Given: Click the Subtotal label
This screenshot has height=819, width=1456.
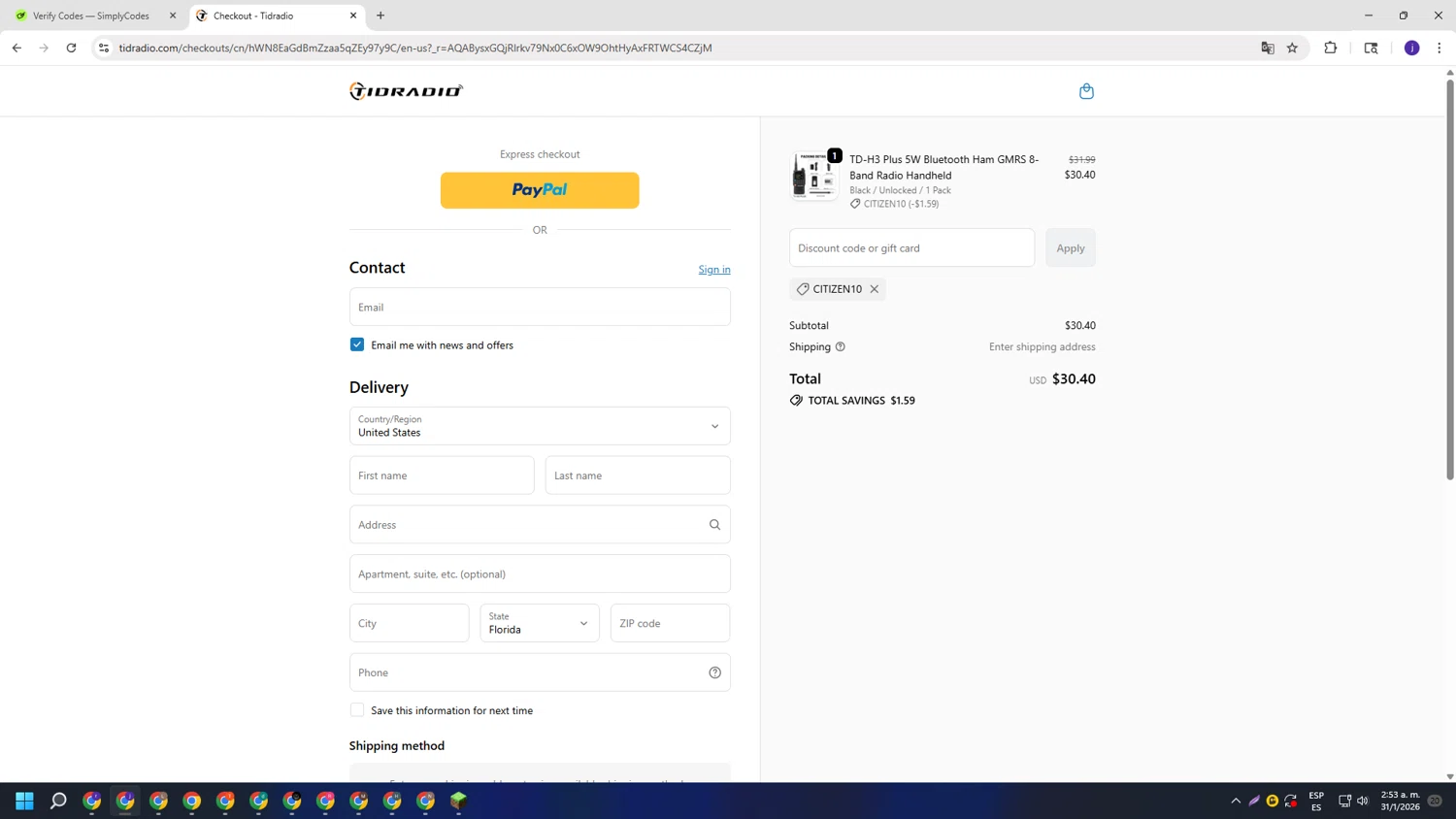Looking at the screenshot, I should pos(809,325).
